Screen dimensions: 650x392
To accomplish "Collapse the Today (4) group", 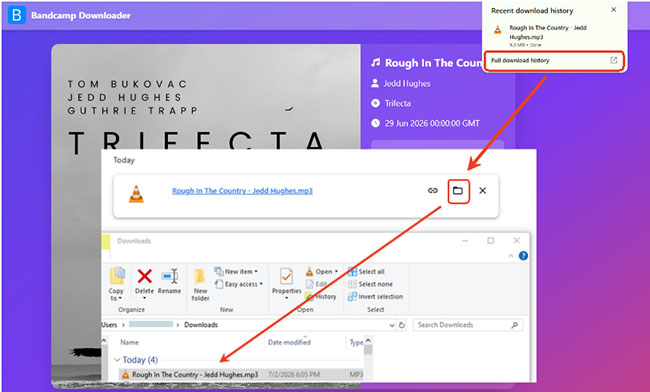I will 117,360.
